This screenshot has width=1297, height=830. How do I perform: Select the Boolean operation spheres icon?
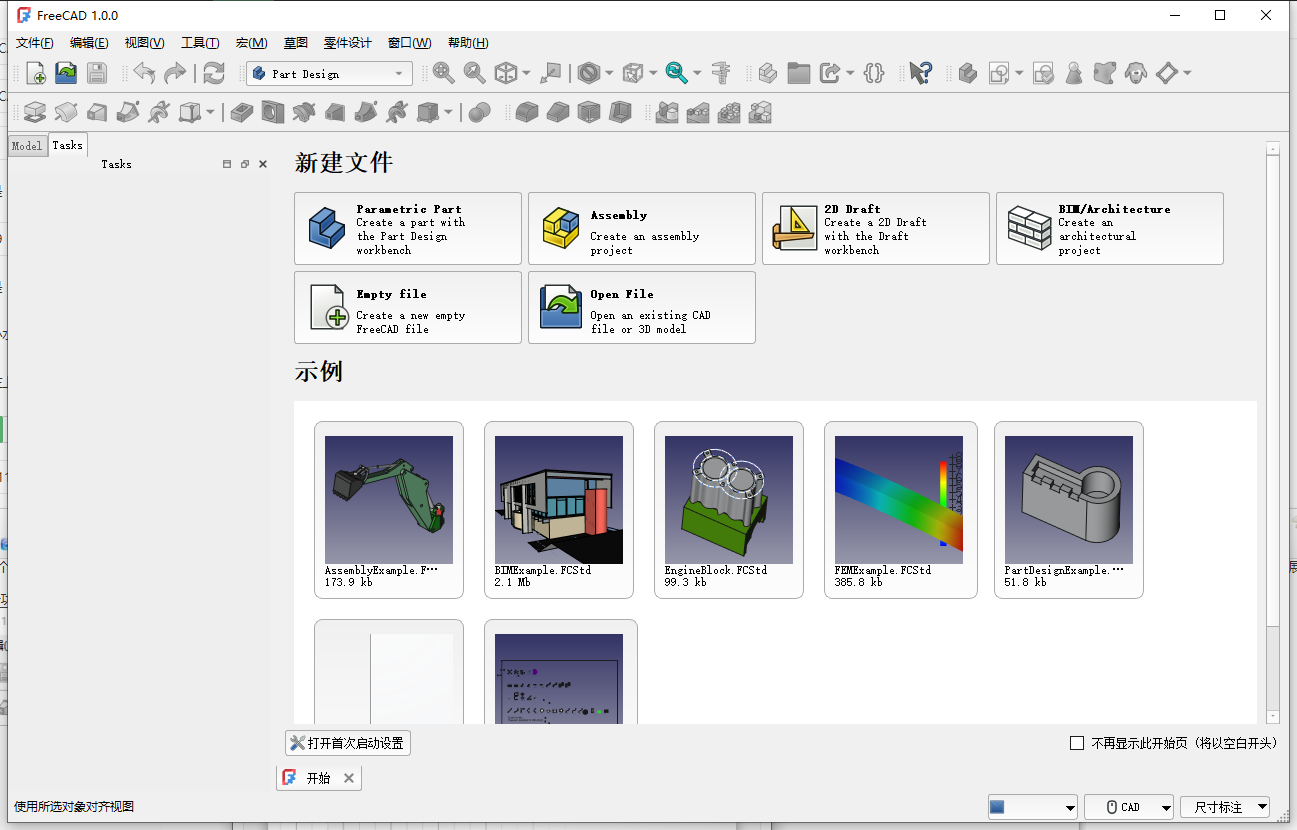(480, 112)
